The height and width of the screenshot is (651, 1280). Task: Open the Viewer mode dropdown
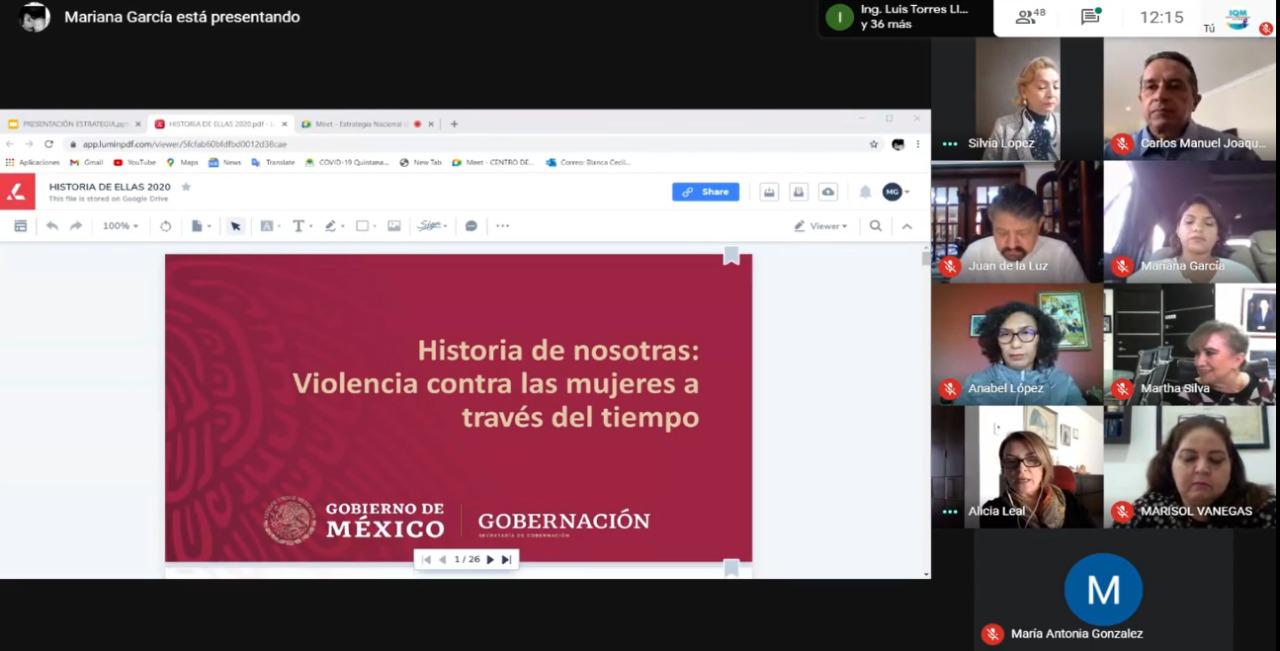[x=821, y=226]
